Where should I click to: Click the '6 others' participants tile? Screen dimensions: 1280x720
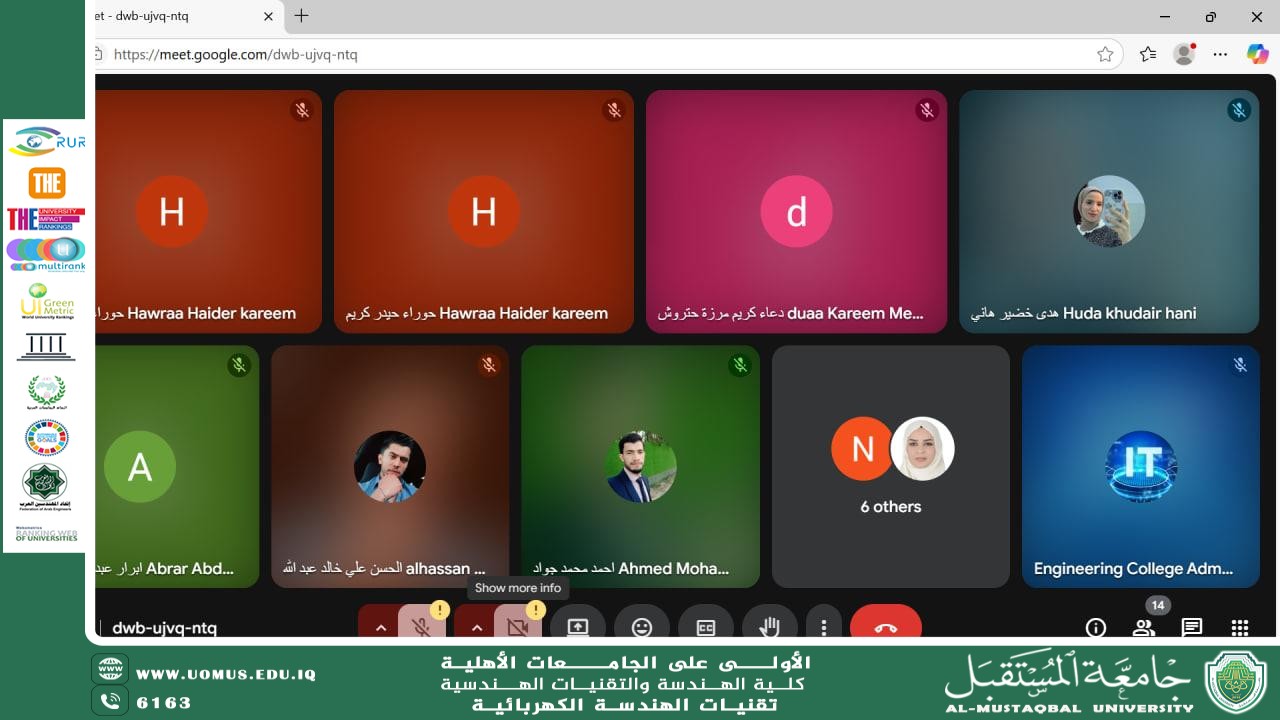891,466
